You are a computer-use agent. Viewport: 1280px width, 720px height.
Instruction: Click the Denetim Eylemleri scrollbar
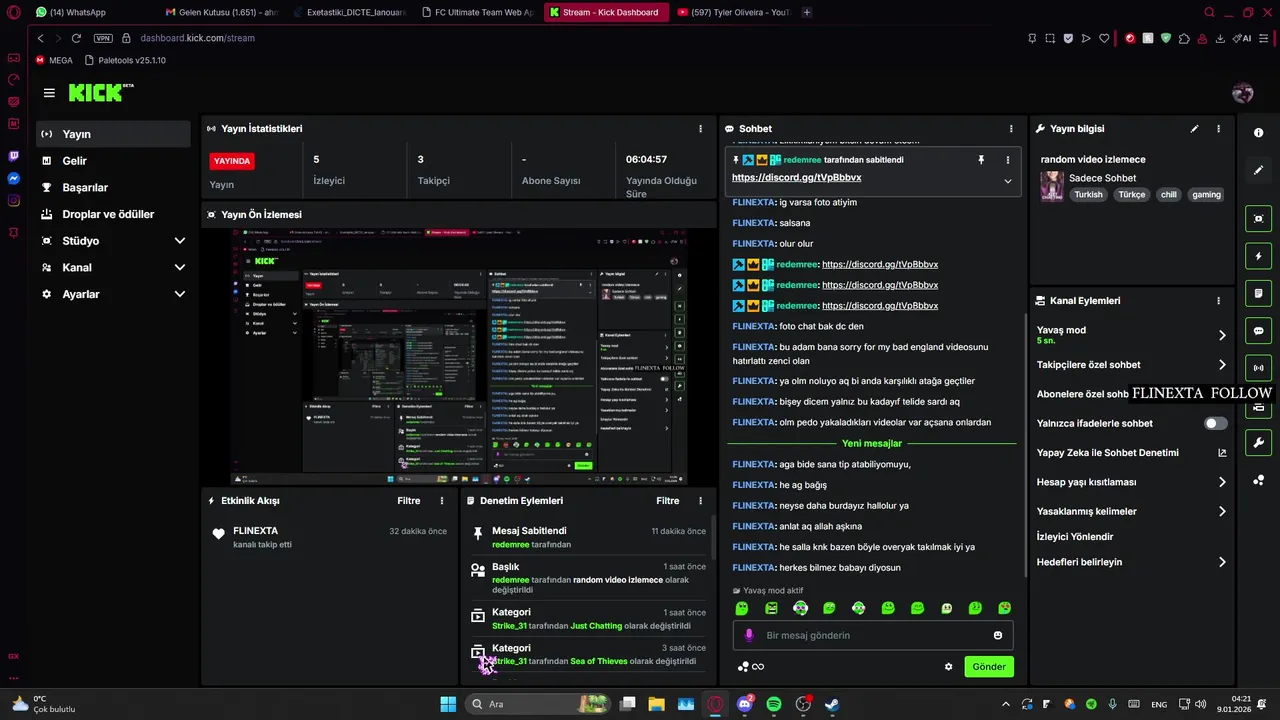[714, 540]
